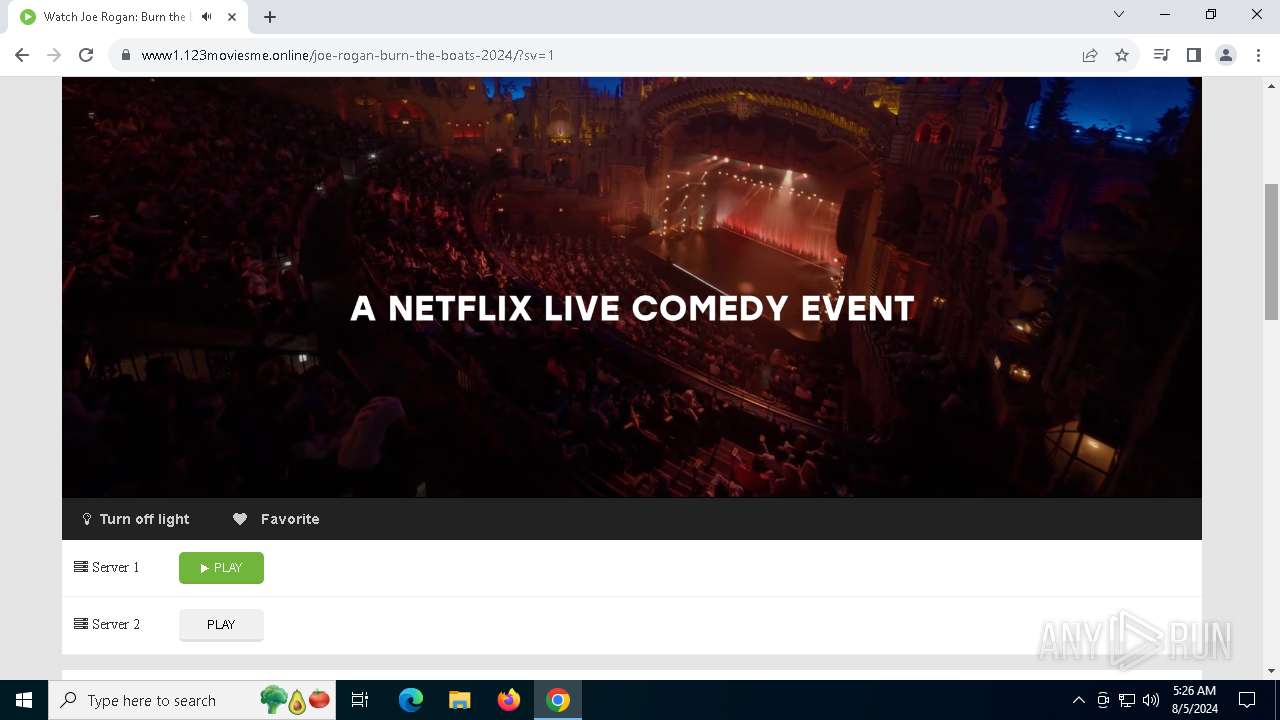Screen dimensions: 1280x720
Task: Toggle Turn off light
Action: tap(136, 519)
